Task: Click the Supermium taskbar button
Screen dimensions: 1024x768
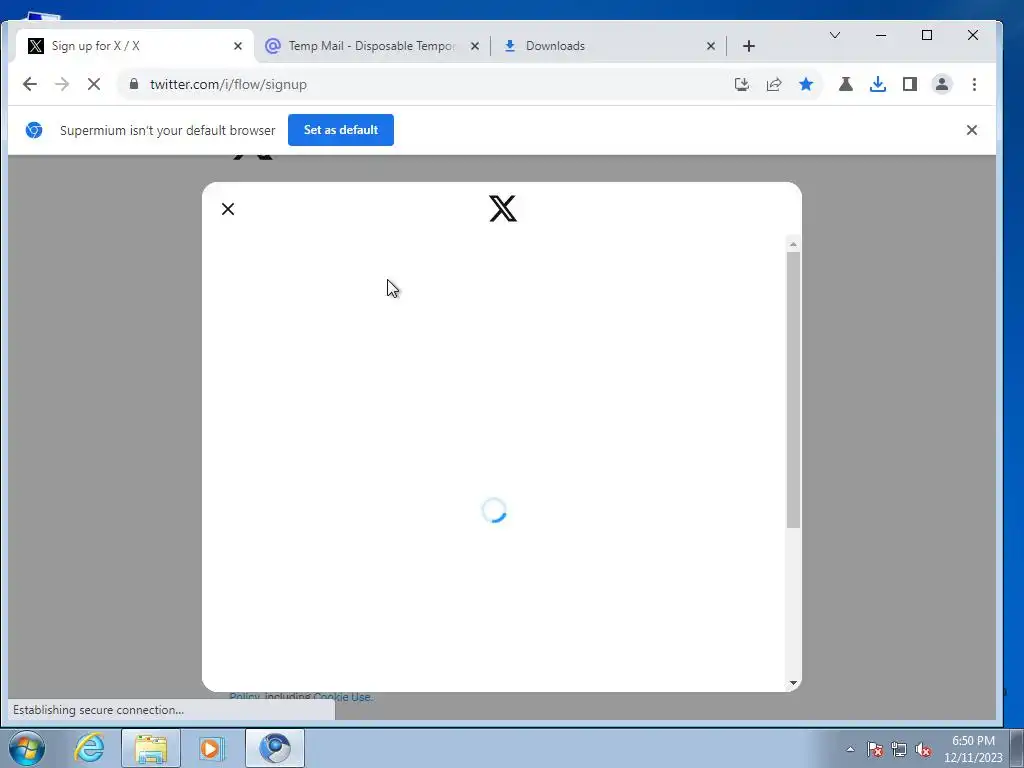Action: pyautogui.click(x=275, y=748)
